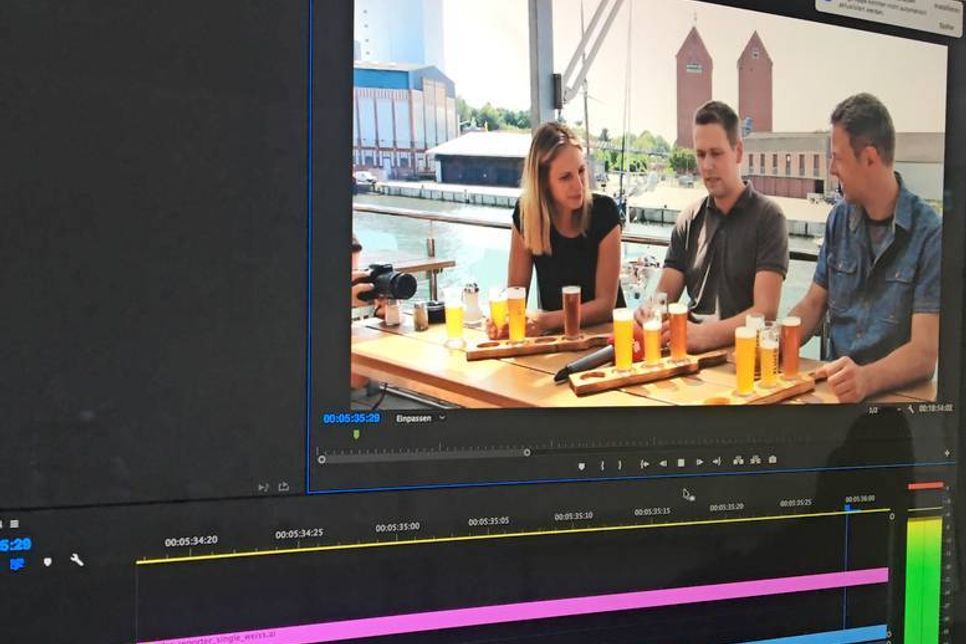Click the Lift icon in transport controls
This screenshot has width=966, height=644.
tap(738, 460)
